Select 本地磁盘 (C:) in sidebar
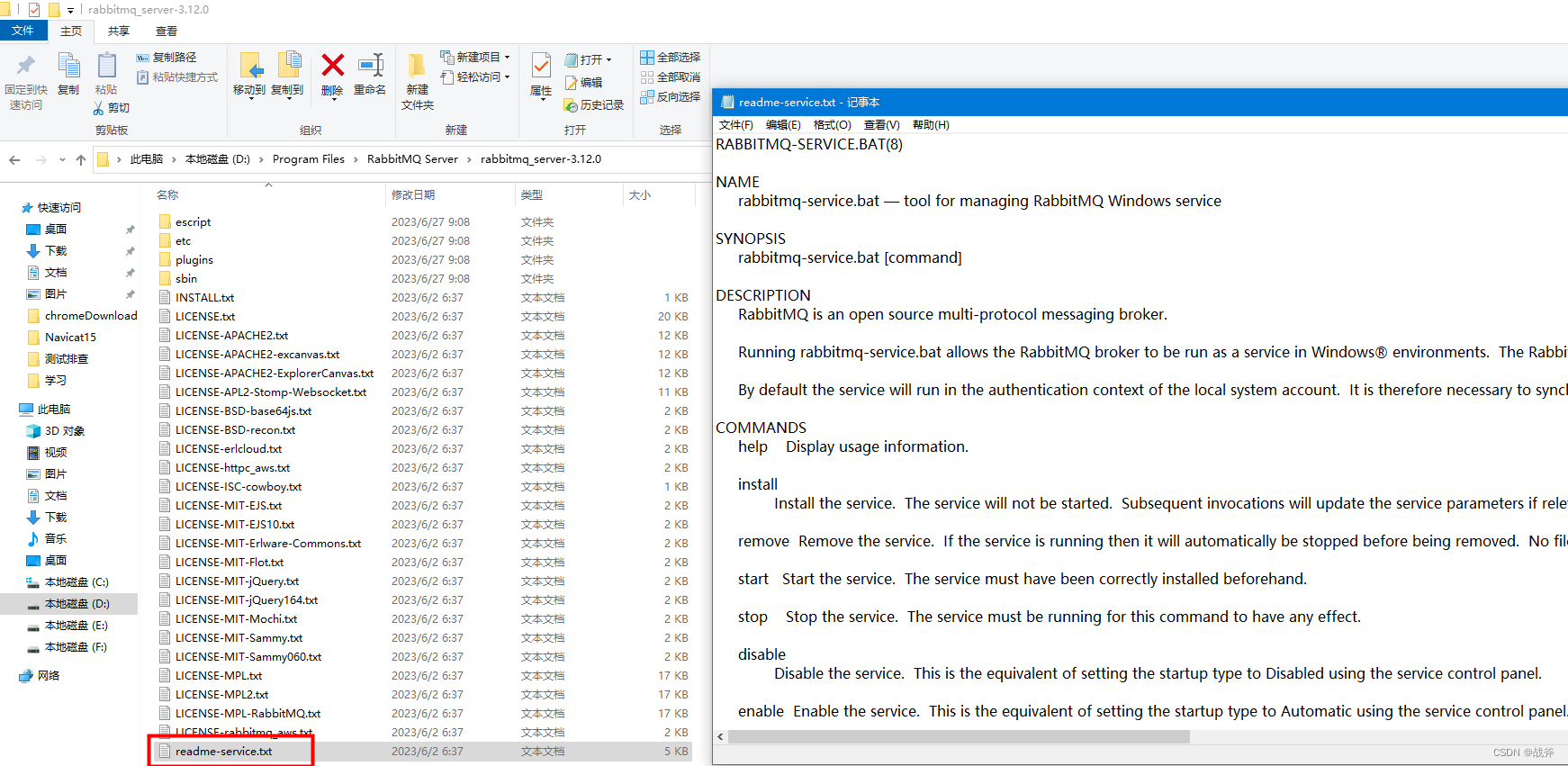This screenshot has height=766, width=1568. tap(68, 582)
